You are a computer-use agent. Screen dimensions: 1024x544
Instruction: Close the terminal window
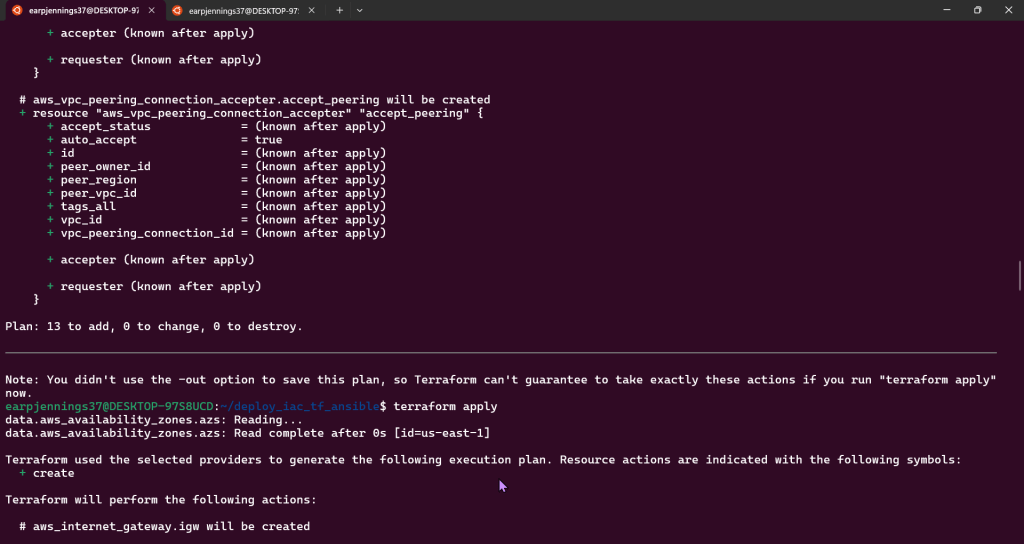click(1007, 10)
